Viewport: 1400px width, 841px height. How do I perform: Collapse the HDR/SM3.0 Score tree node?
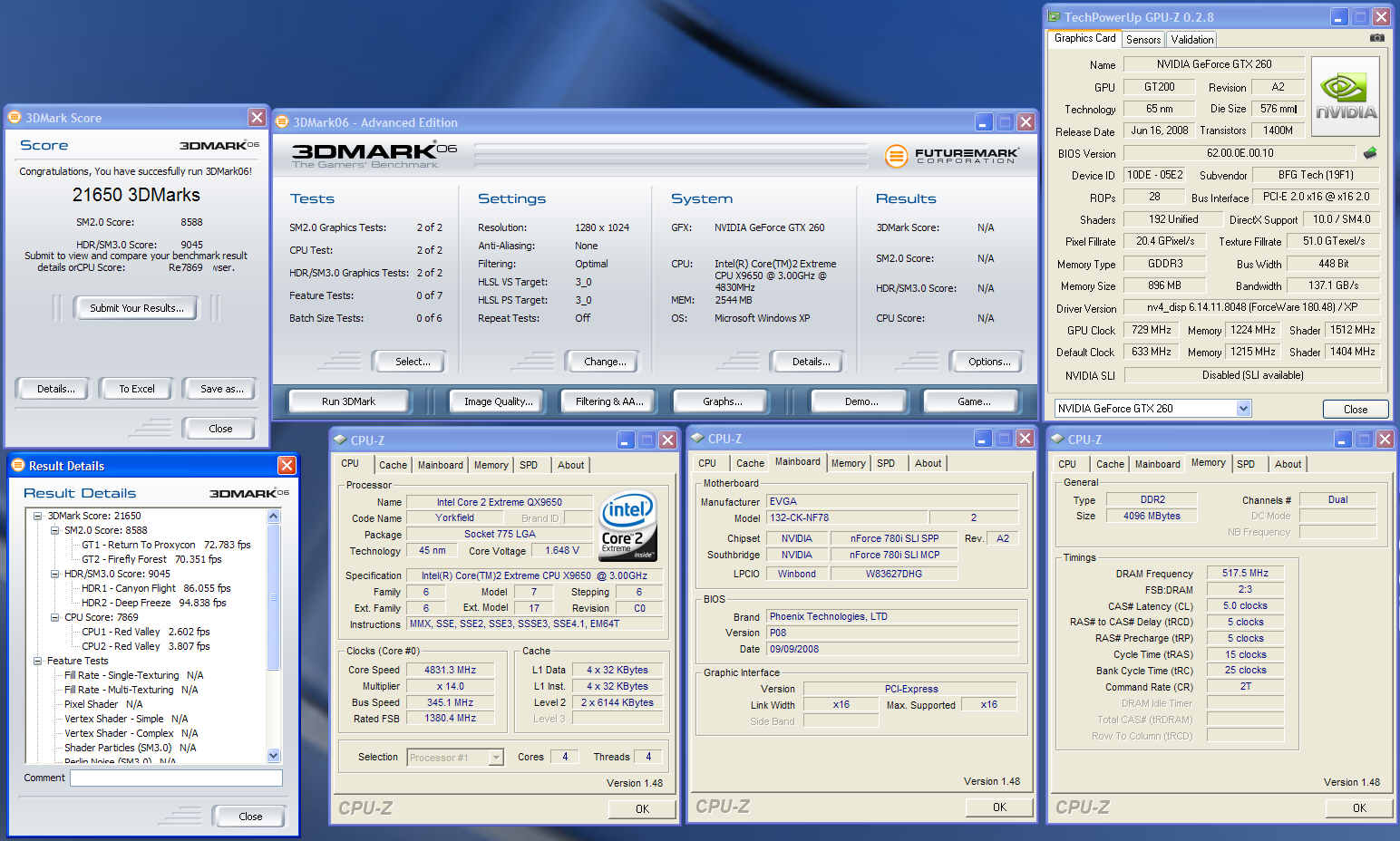(55, 574)
